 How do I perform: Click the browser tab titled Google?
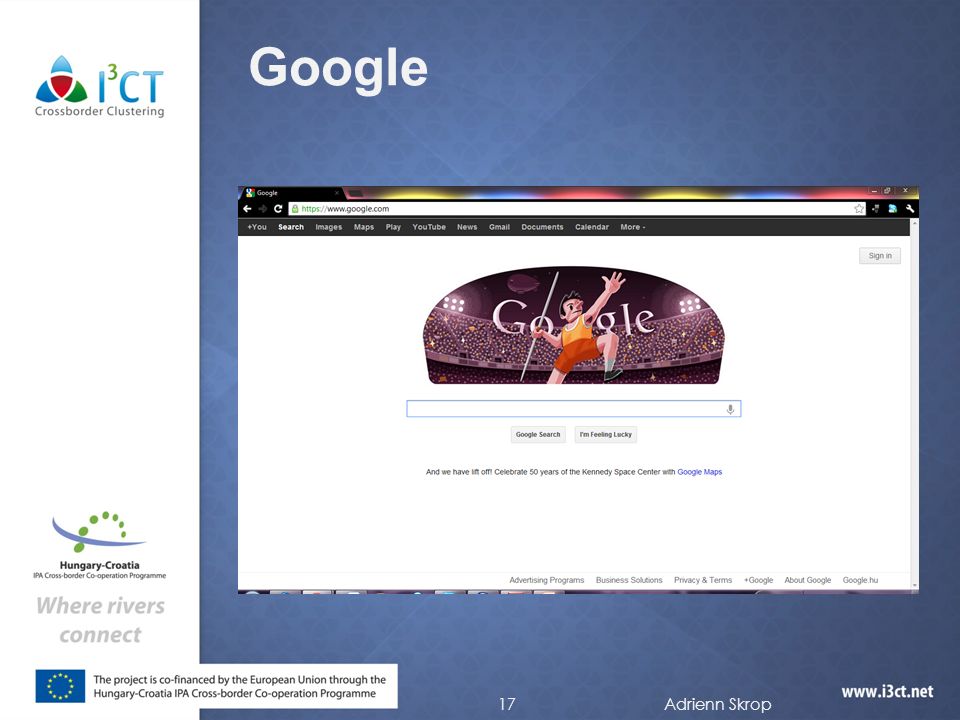pyautogui.click(x=291, y=193)
